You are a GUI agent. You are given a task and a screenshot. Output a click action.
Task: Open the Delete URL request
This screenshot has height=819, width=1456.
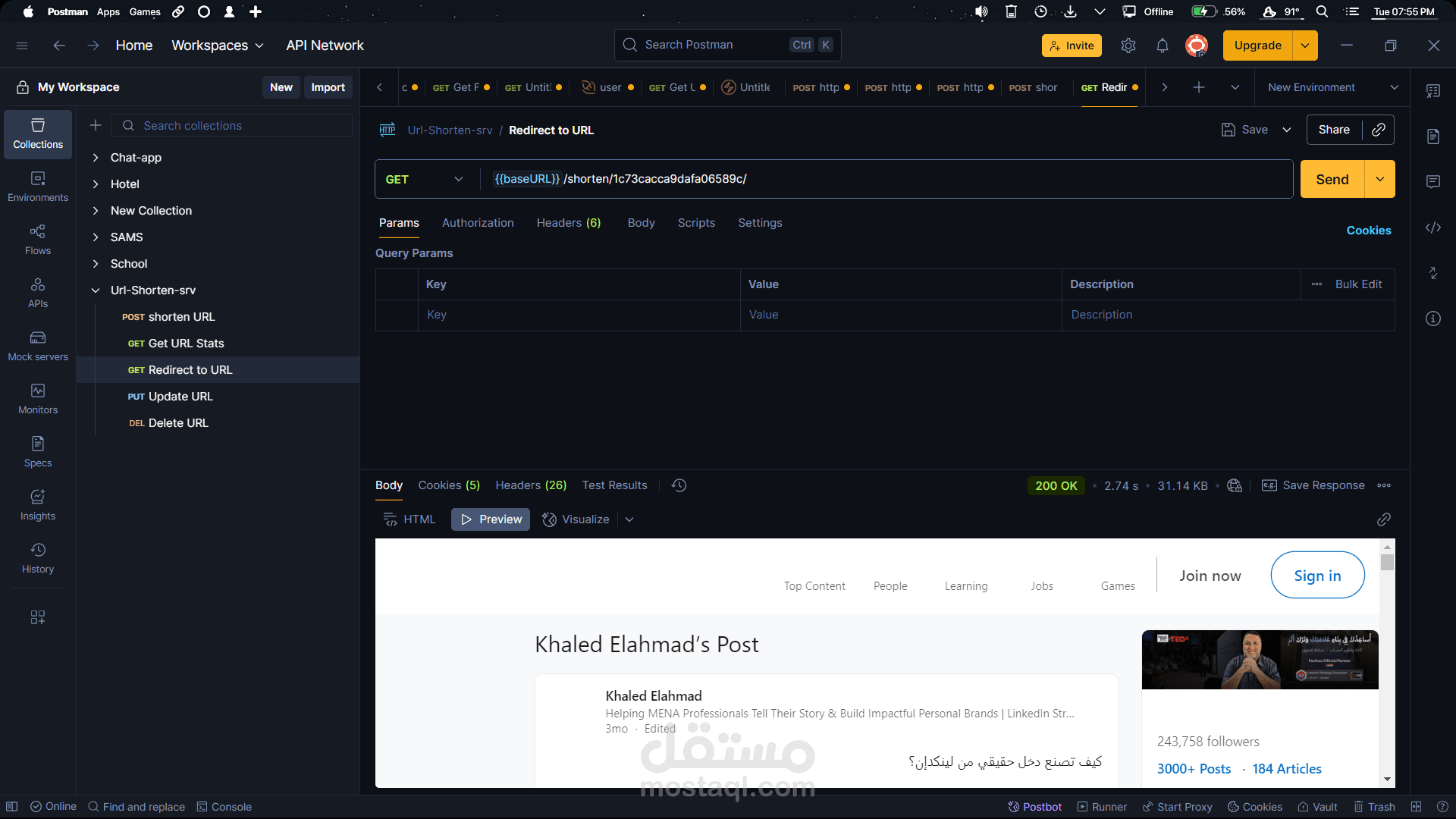[178, 423]
